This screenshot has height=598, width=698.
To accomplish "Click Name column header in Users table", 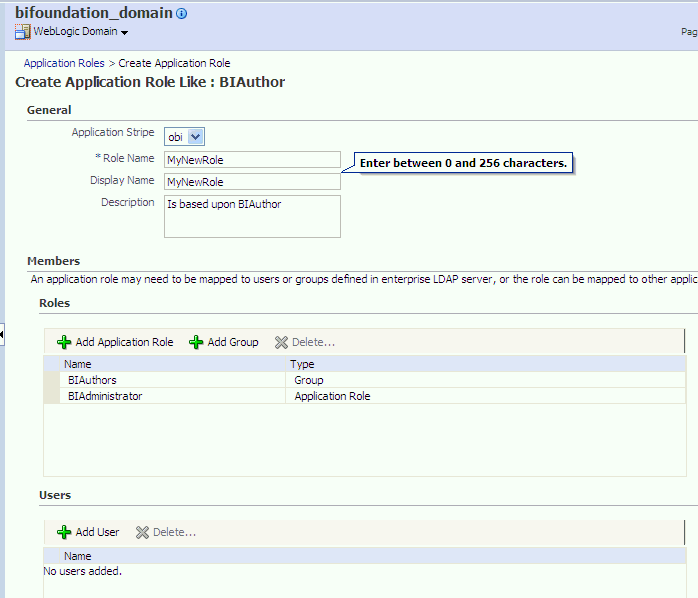I will point(365,556).
